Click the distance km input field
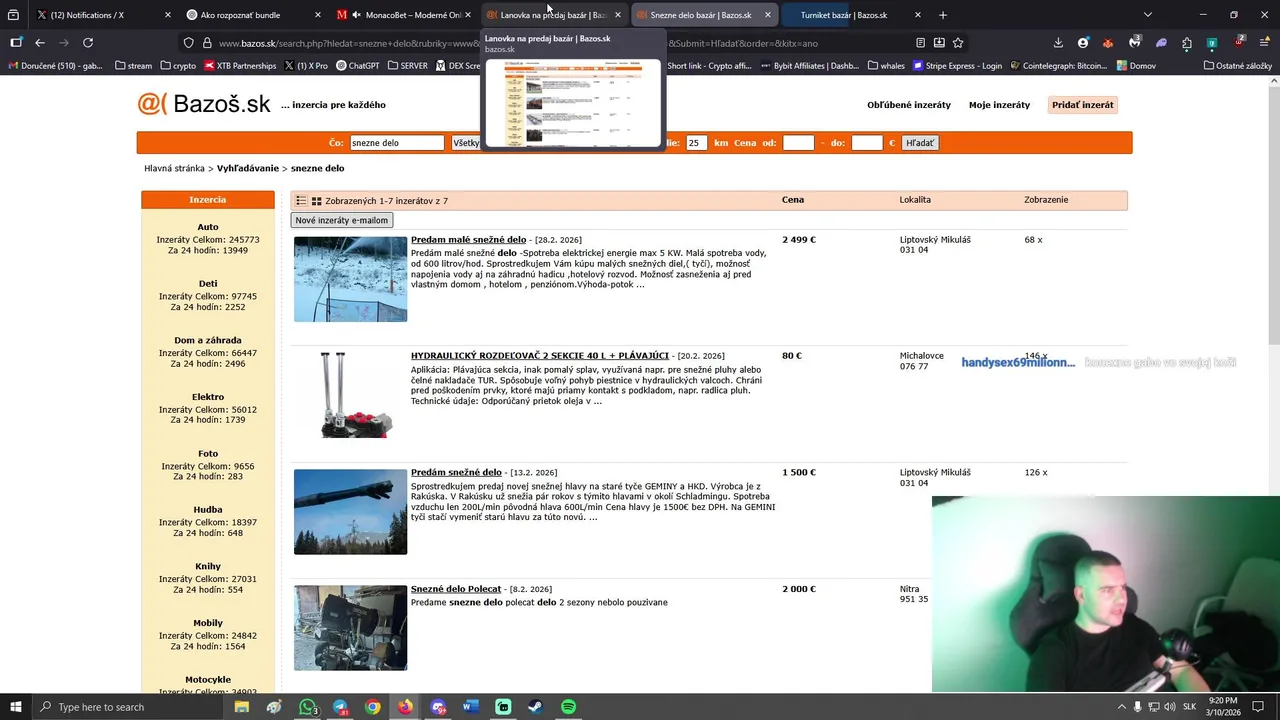Image resolution: width=1280 pixels, height=720 pixels. tap(697, 143)
